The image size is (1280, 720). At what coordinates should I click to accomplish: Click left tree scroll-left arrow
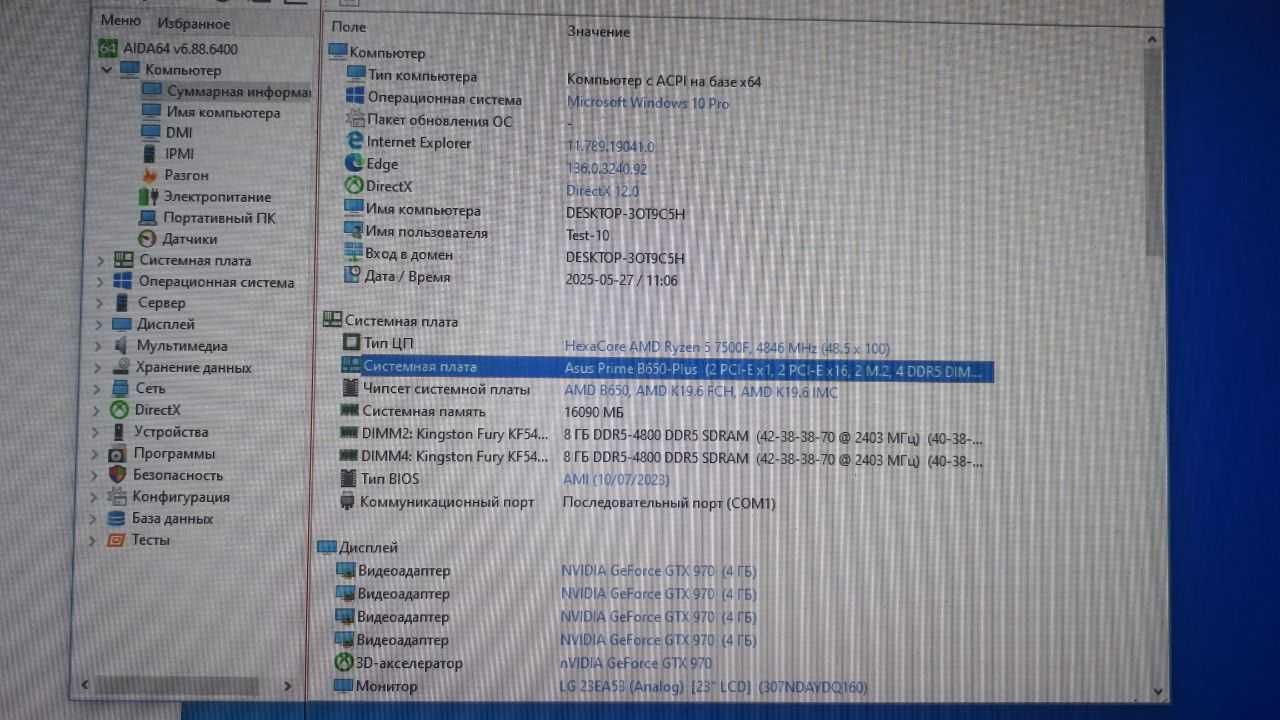click(x=84, y=685)
